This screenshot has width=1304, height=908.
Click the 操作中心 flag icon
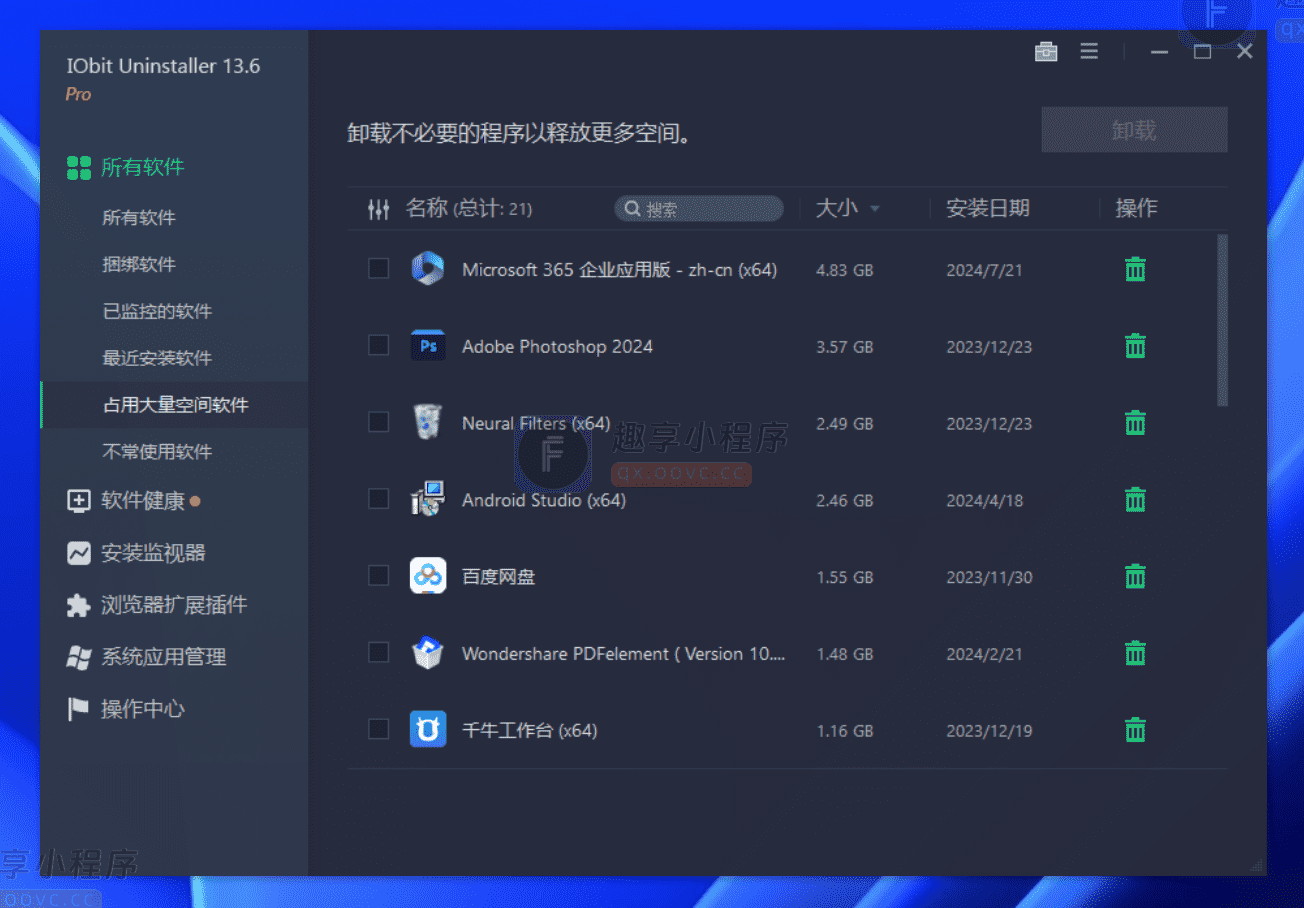78,709
